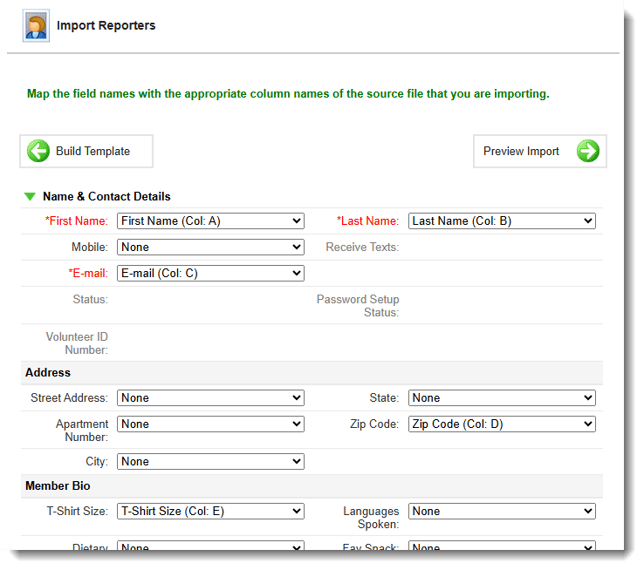Screen dimensions: 644x570
Task: Click the green forward arrow icon
Action: (588, 152)
